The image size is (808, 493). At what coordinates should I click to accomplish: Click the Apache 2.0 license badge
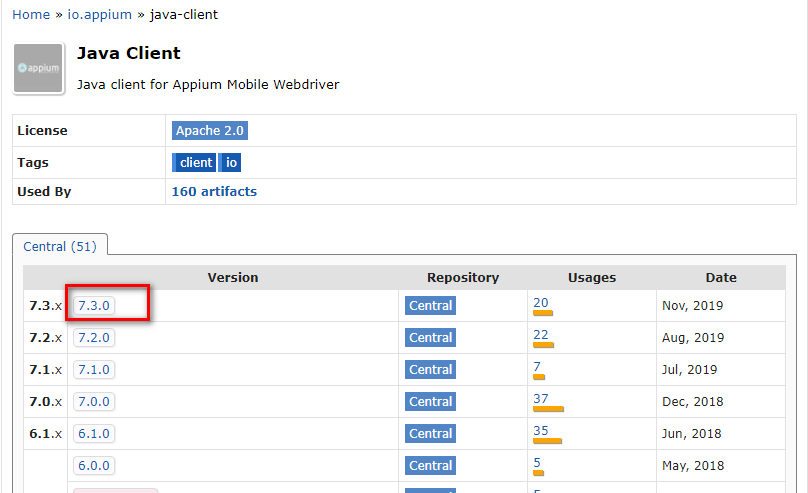(x=210, y=131)
